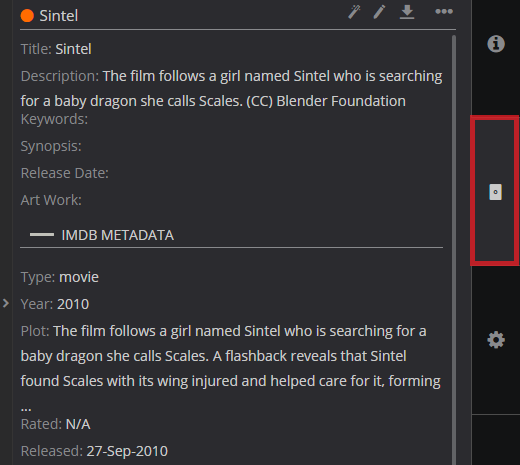Click the magic wand auto-fill metadata icon

(x=354, y=12)
